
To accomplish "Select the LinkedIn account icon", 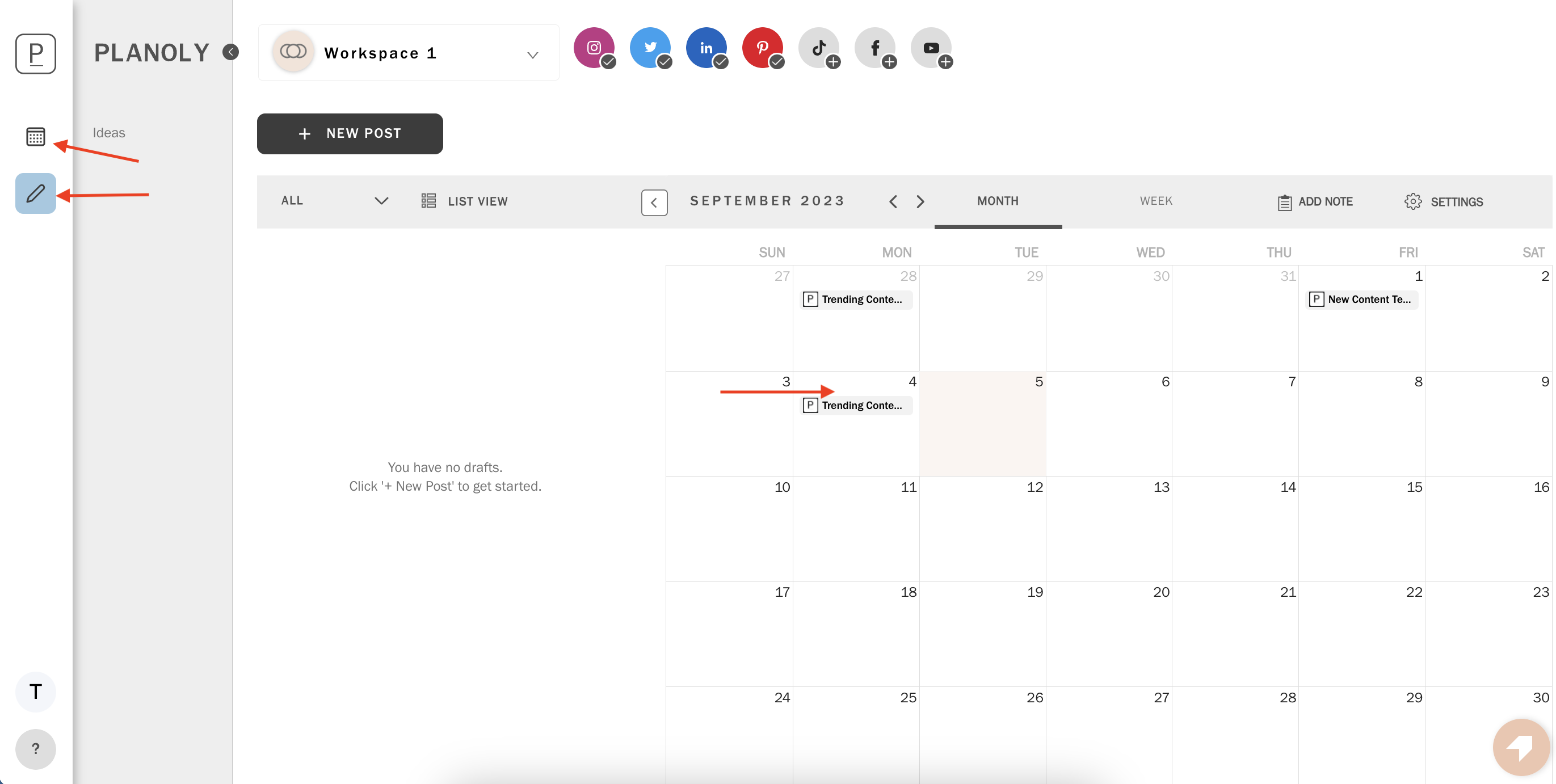I will click(706, 48).
